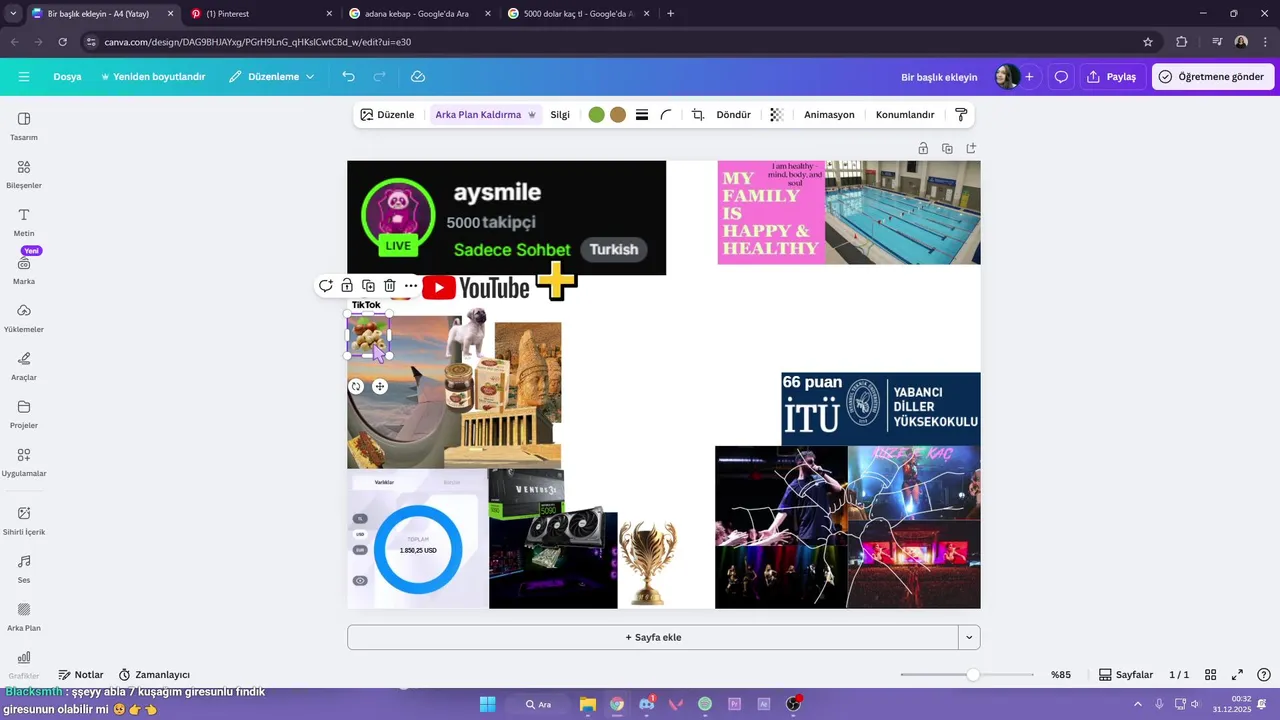
Task: Open the Uygulamalar apps panel
Action: point(24,462)
